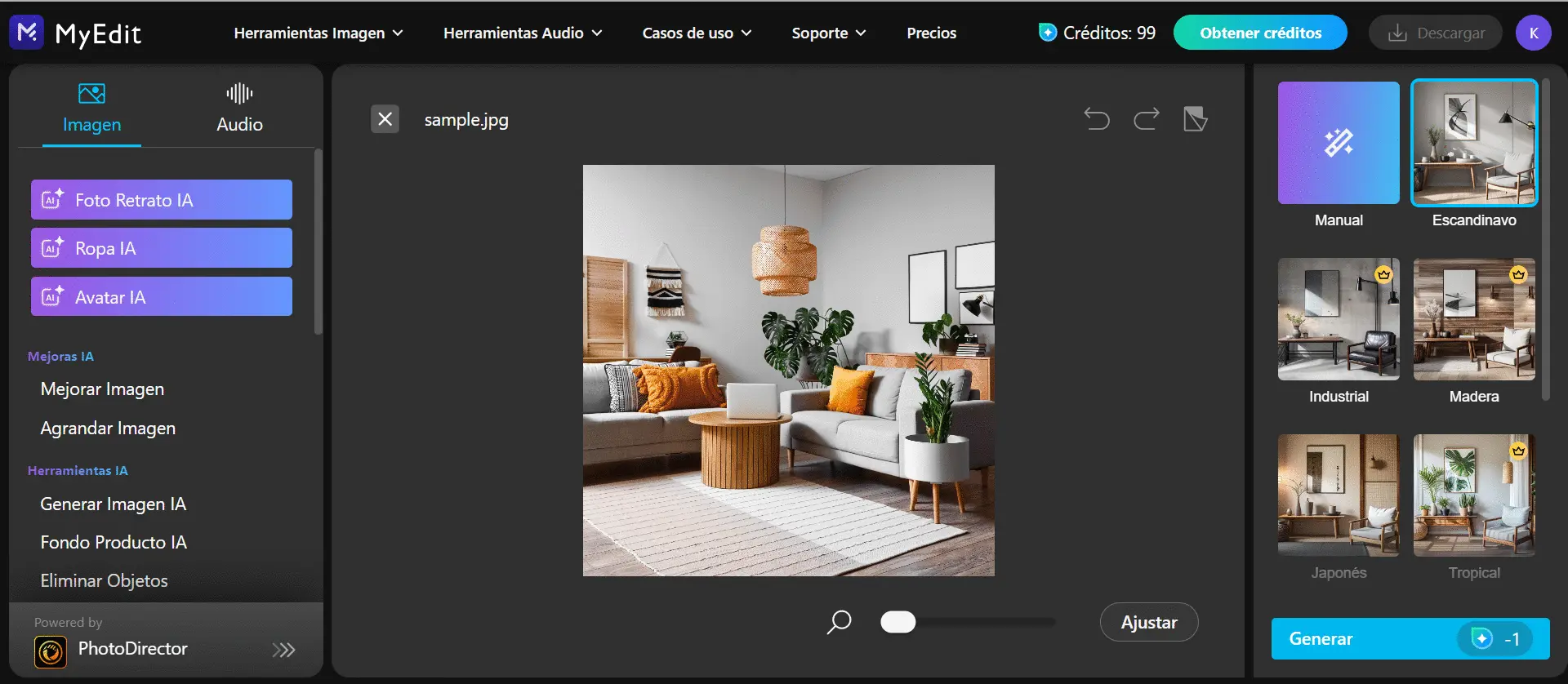Screen dimensions: 1568x684
Task: Open the Avatar IA tool
Action: (x=162, y=296)
